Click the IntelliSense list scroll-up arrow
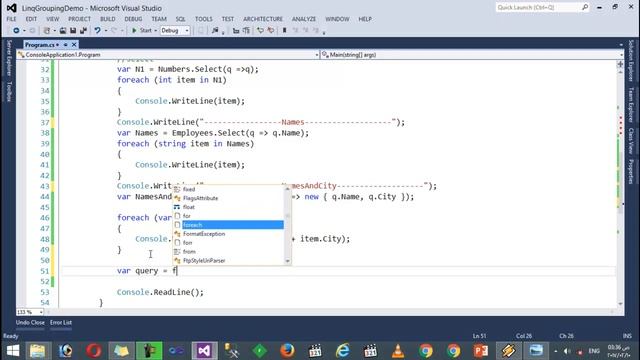 (287, 189)
